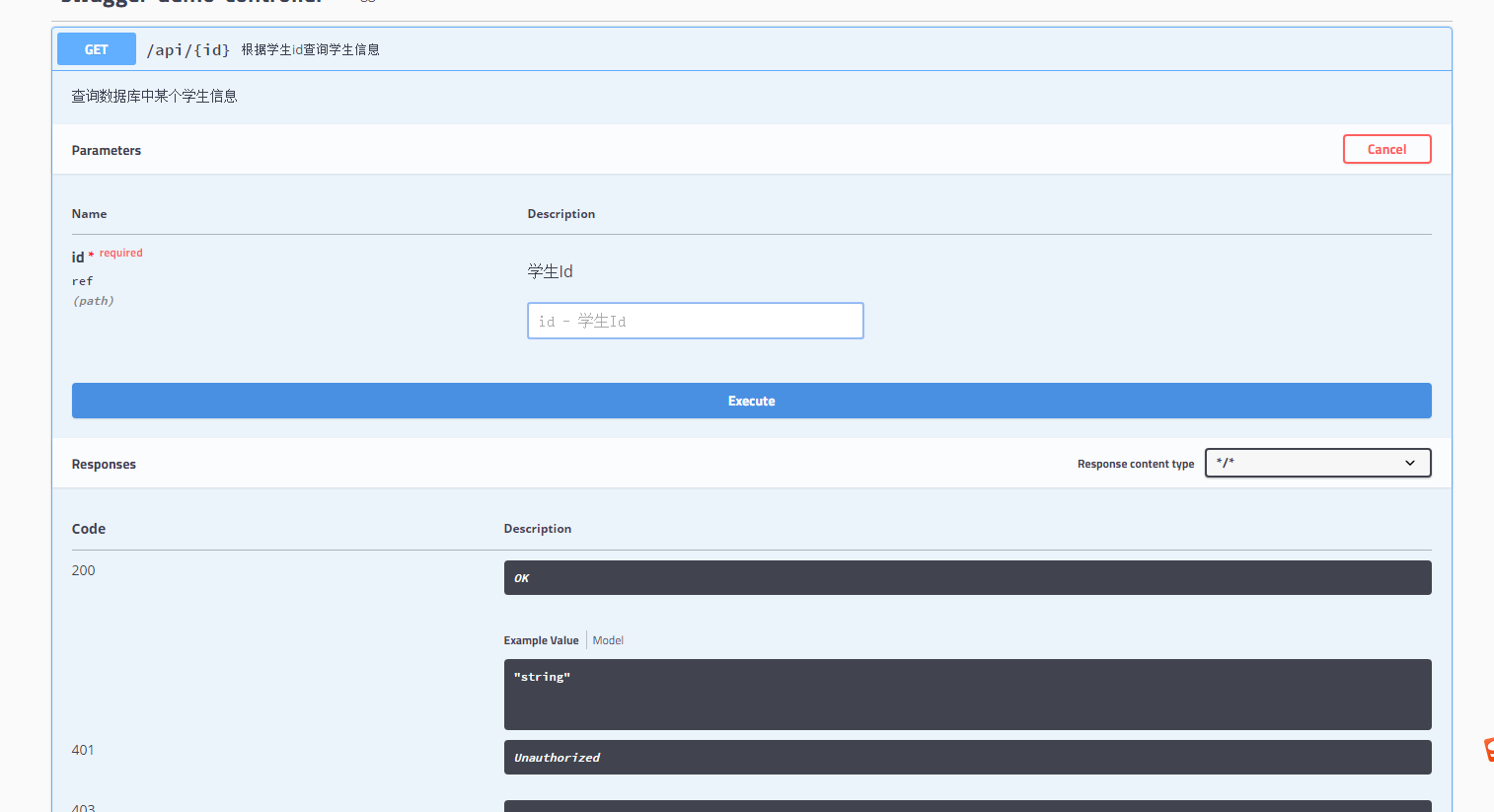Image resolution: width=1494 pixels, height=812 pixels.
Task: Click the Code column header
Action: (89, 529)
